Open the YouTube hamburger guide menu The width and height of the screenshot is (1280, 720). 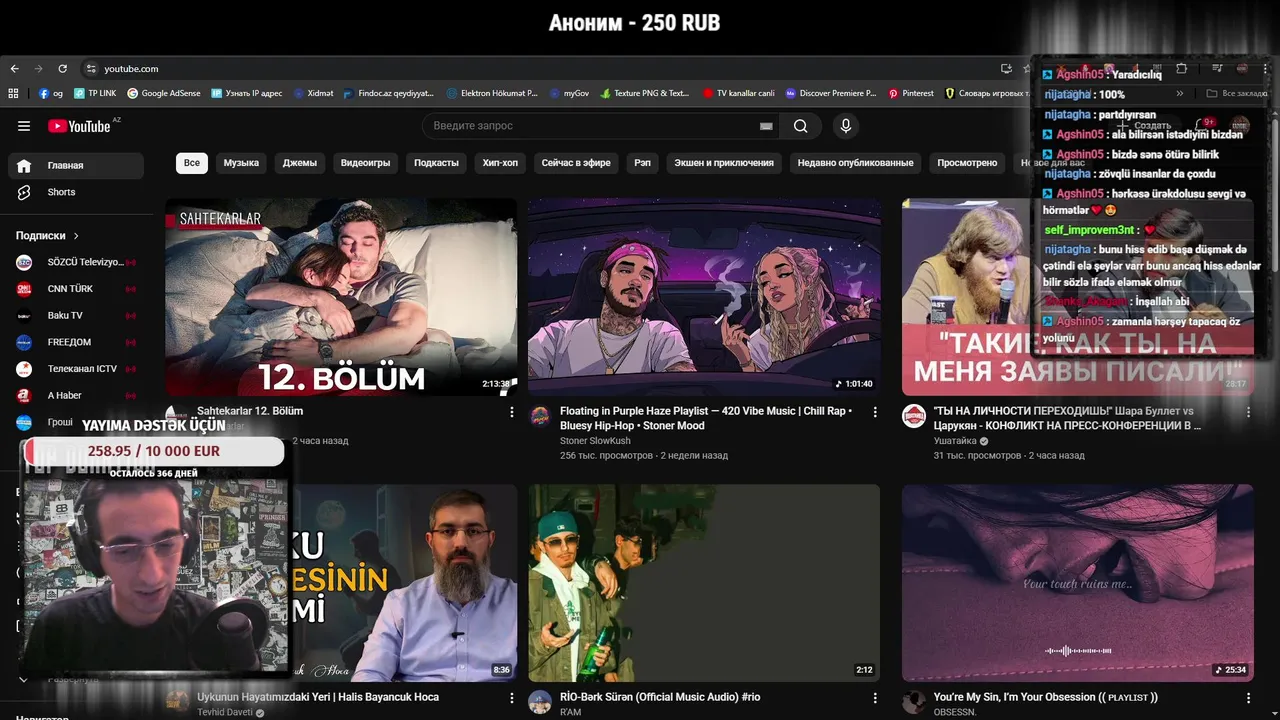coord(24,126)
